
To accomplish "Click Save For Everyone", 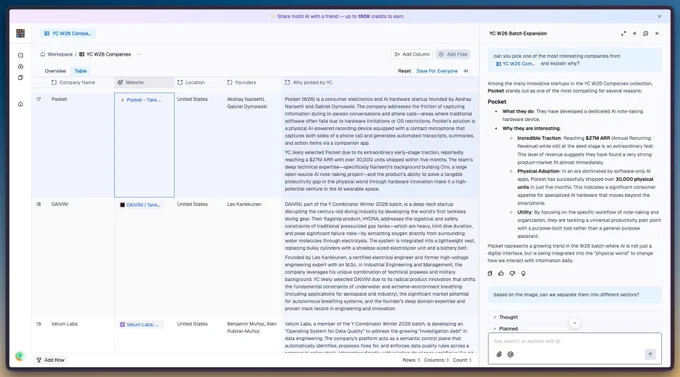I will [437, 71].
